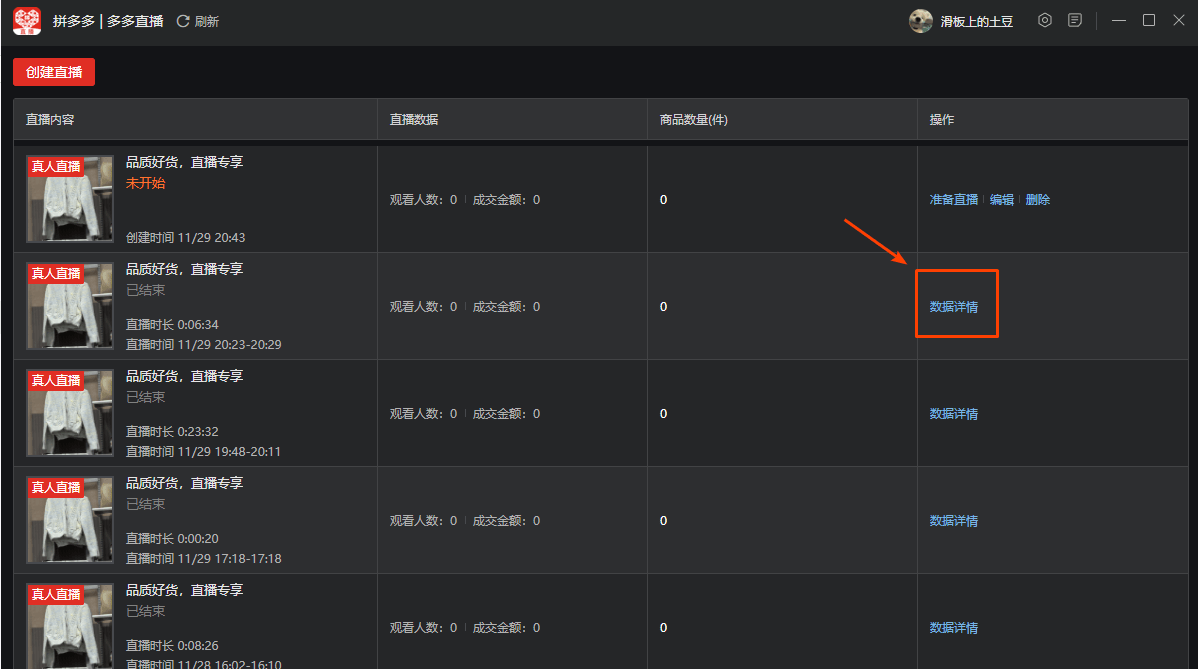Click the 商品数量(件) column header
The width and height of the screenshot is (1198, 669).
pos(693,120)
